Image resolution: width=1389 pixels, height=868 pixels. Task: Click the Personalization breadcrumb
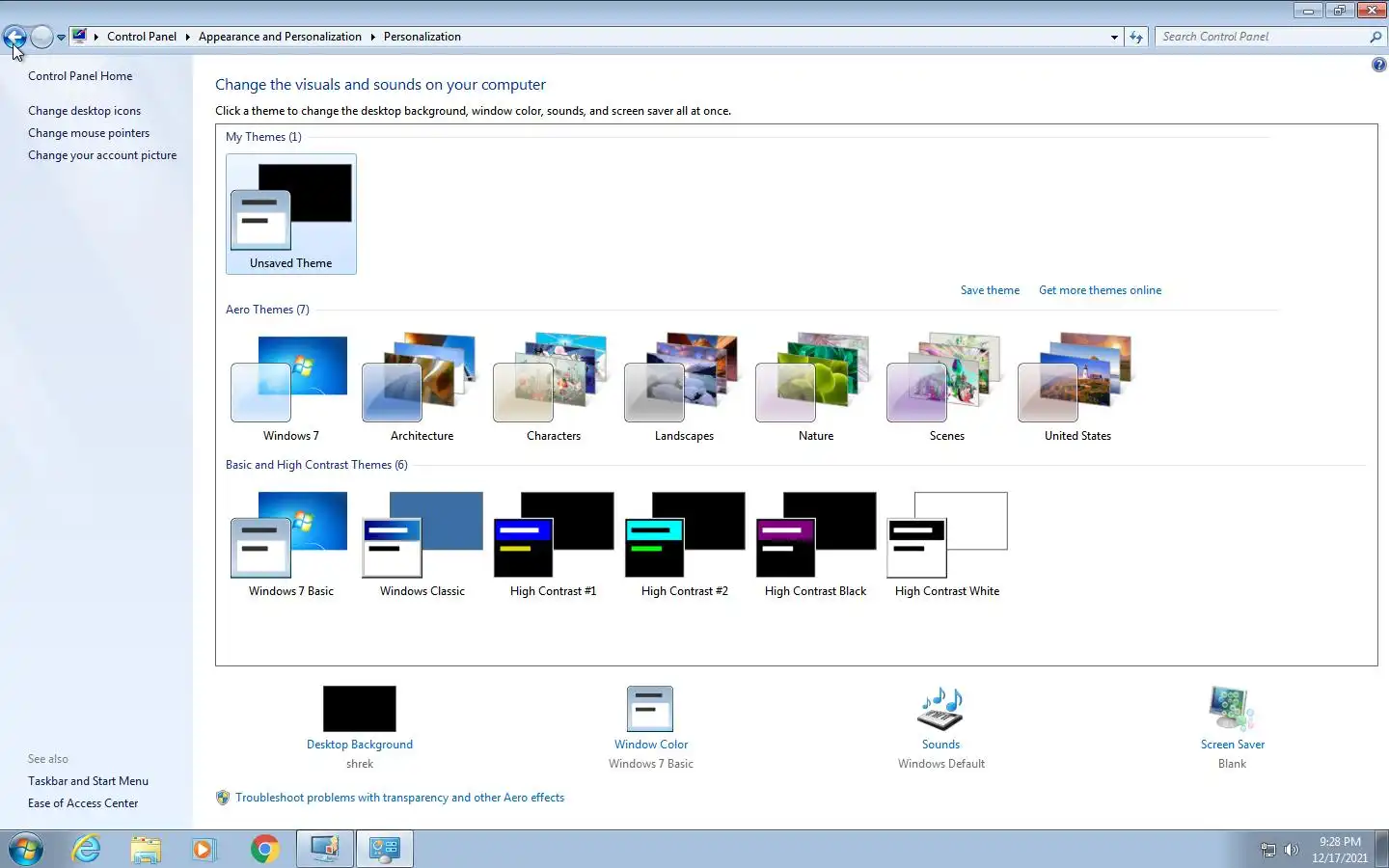coord(422,37)
